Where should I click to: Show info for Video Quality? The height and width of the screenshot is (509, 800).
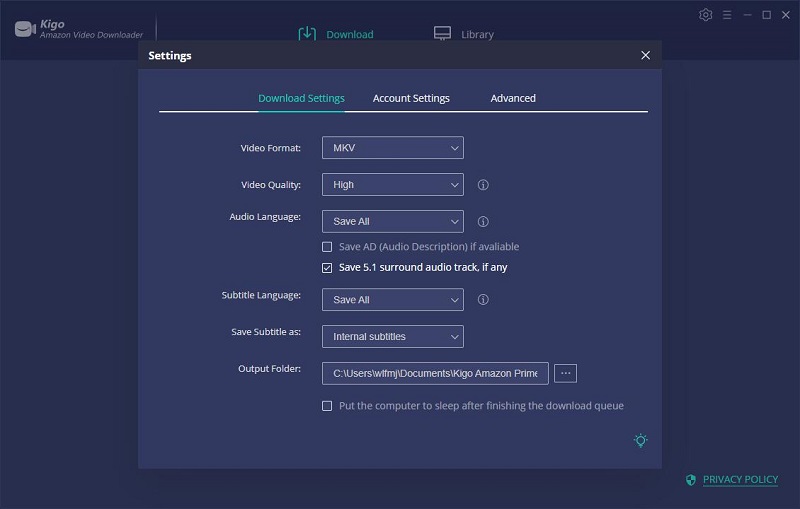coord(483,185)
